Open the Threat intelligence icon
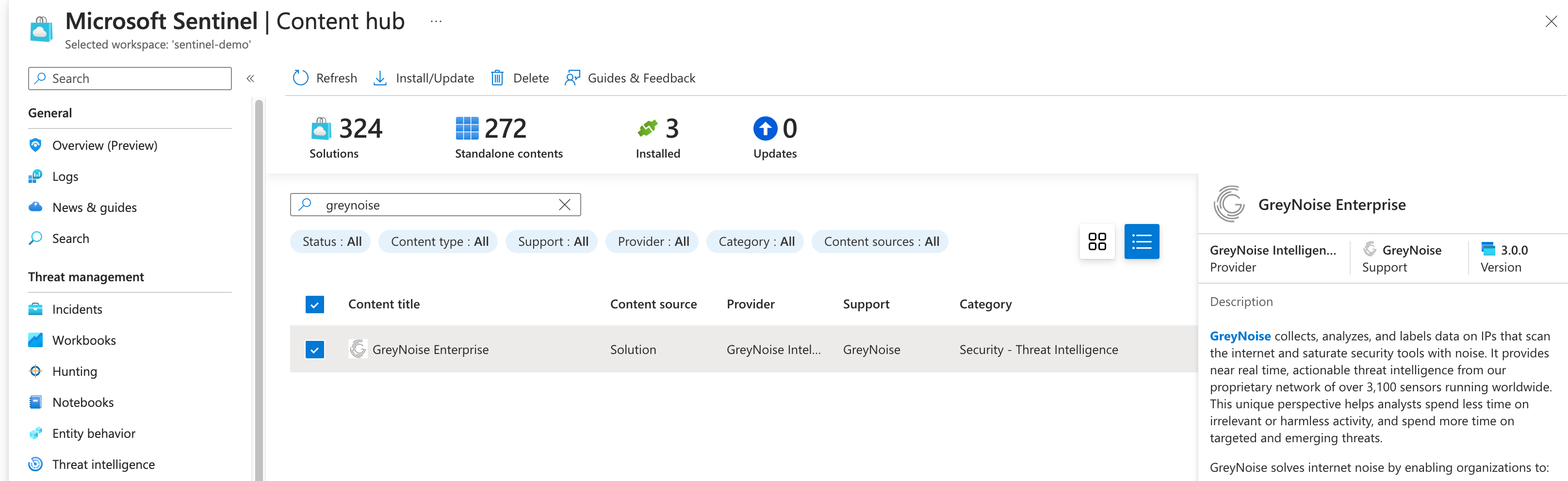This screenshot has width=1568, height=481. (x=35, y=464)
